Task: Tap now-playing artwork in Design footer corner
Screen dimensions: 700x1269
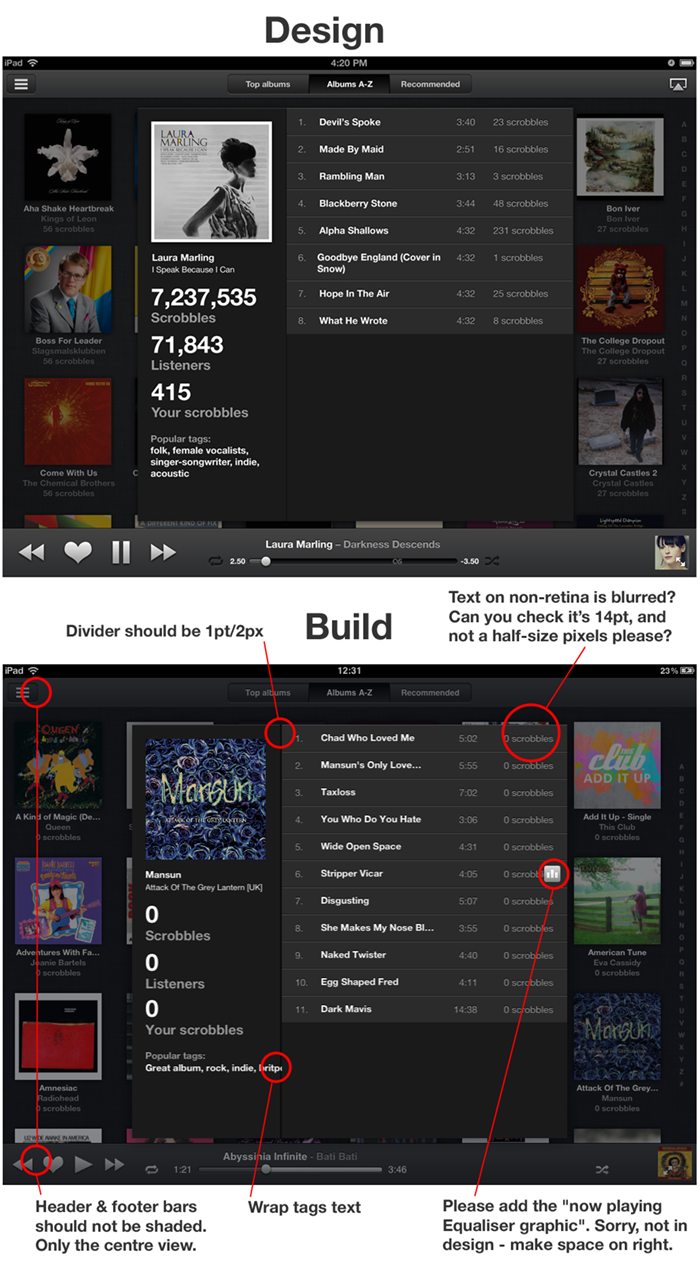Action: [x=671, y=552]
